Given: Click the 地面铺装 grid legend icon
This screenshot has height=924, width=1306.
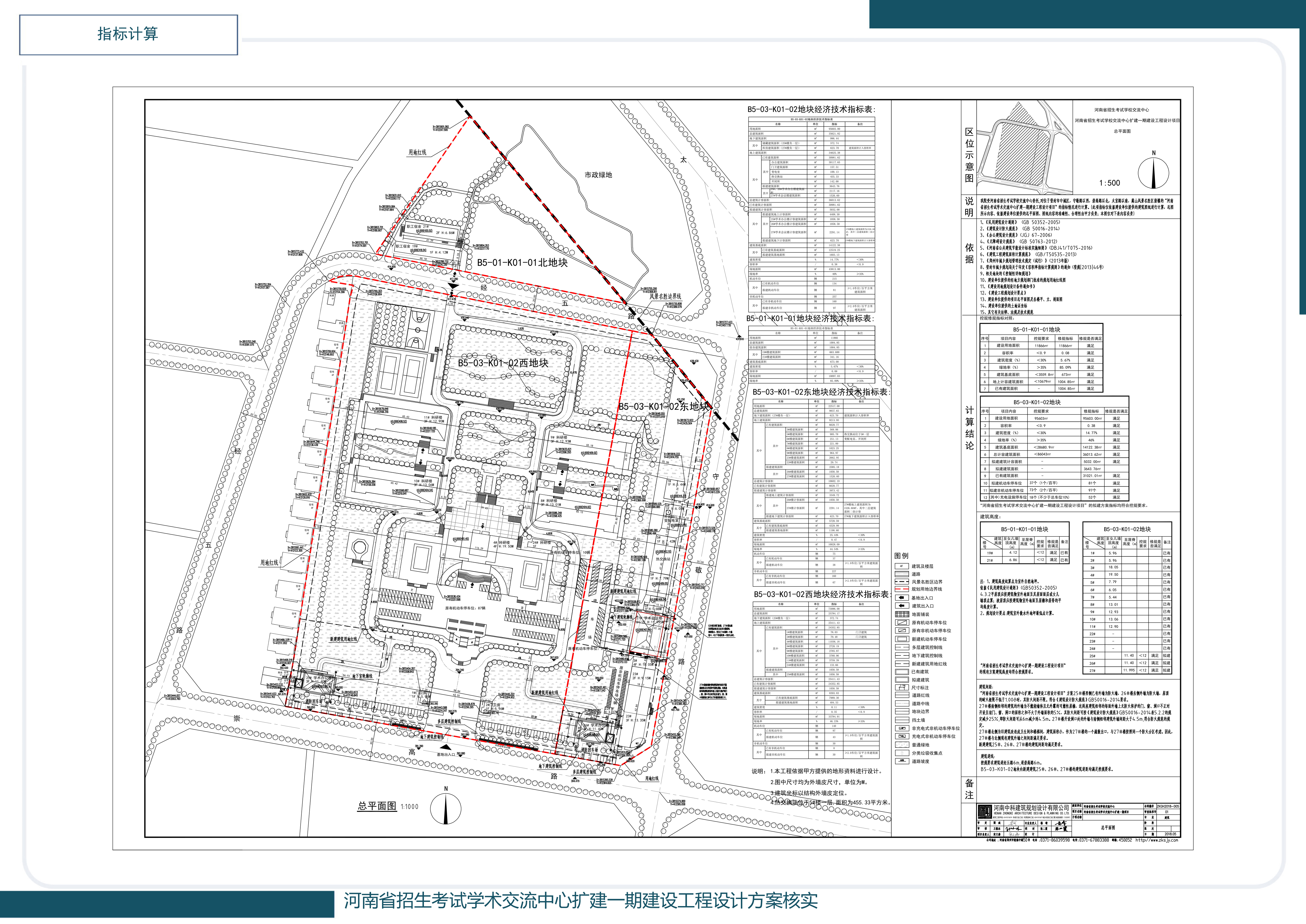Looking at the screenshot, I should click(902, 614).
